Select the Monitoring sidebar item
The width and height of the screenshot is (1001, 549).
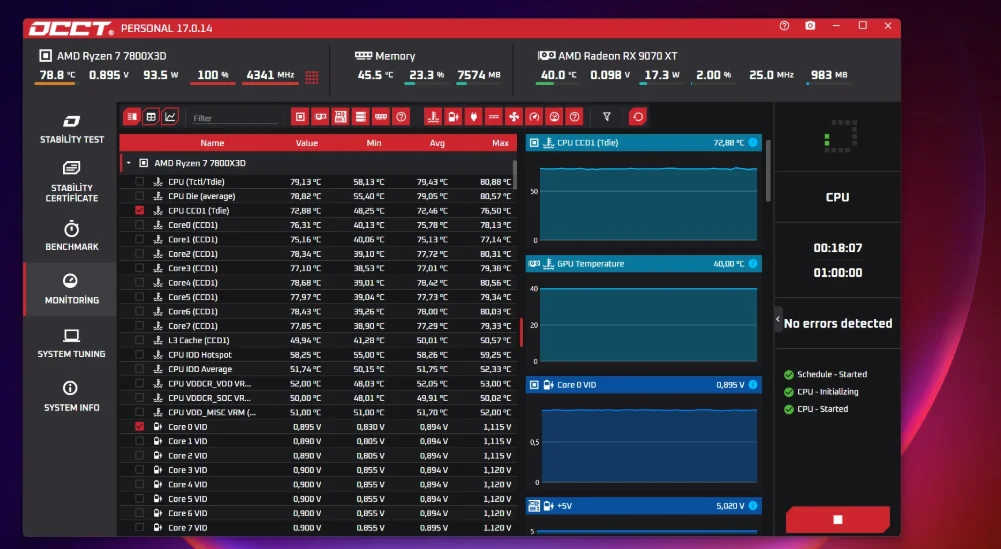[72, 289]
